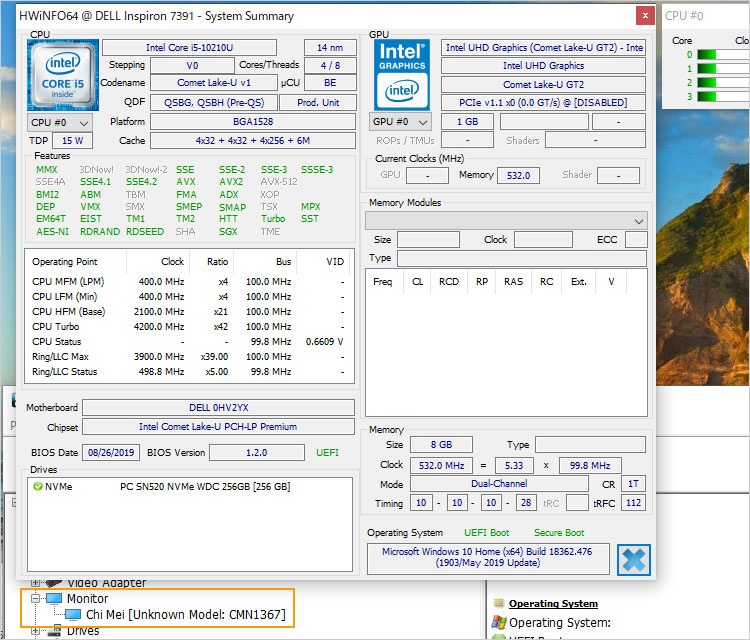Click the Intel UHD Graphics (Comet Lake-U GT2) field
This screenshot has height=640, width=750.
[543, 47]
